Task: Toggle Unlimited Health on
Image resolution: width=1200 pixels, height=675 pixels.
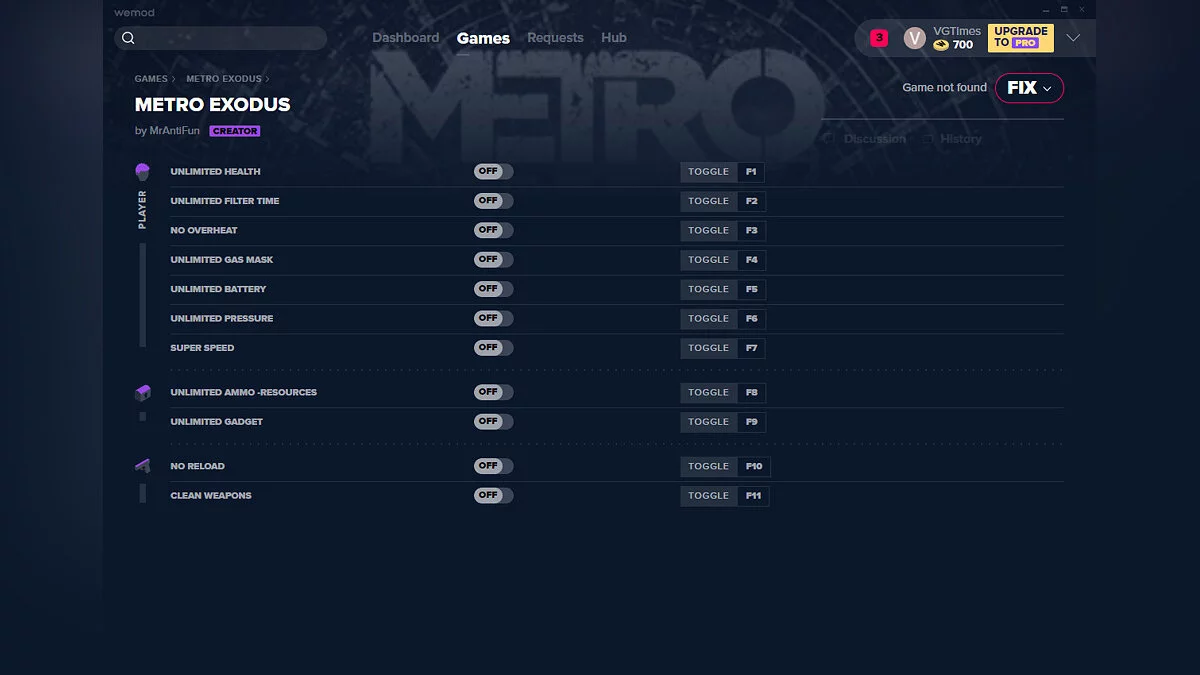Action: click(493, 172)
